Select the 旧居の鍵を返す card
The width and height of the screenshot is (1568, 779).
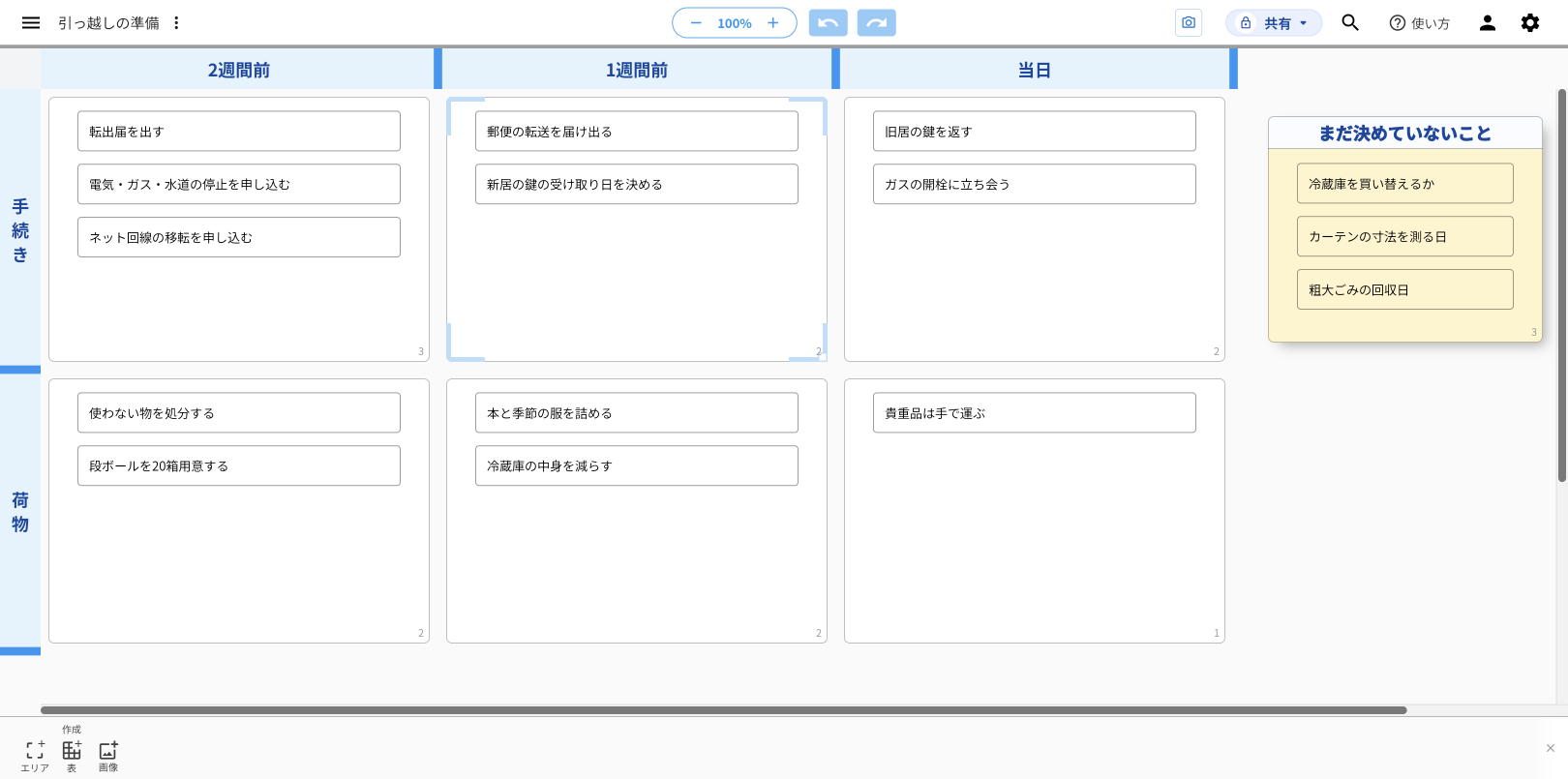point(1035,131)
